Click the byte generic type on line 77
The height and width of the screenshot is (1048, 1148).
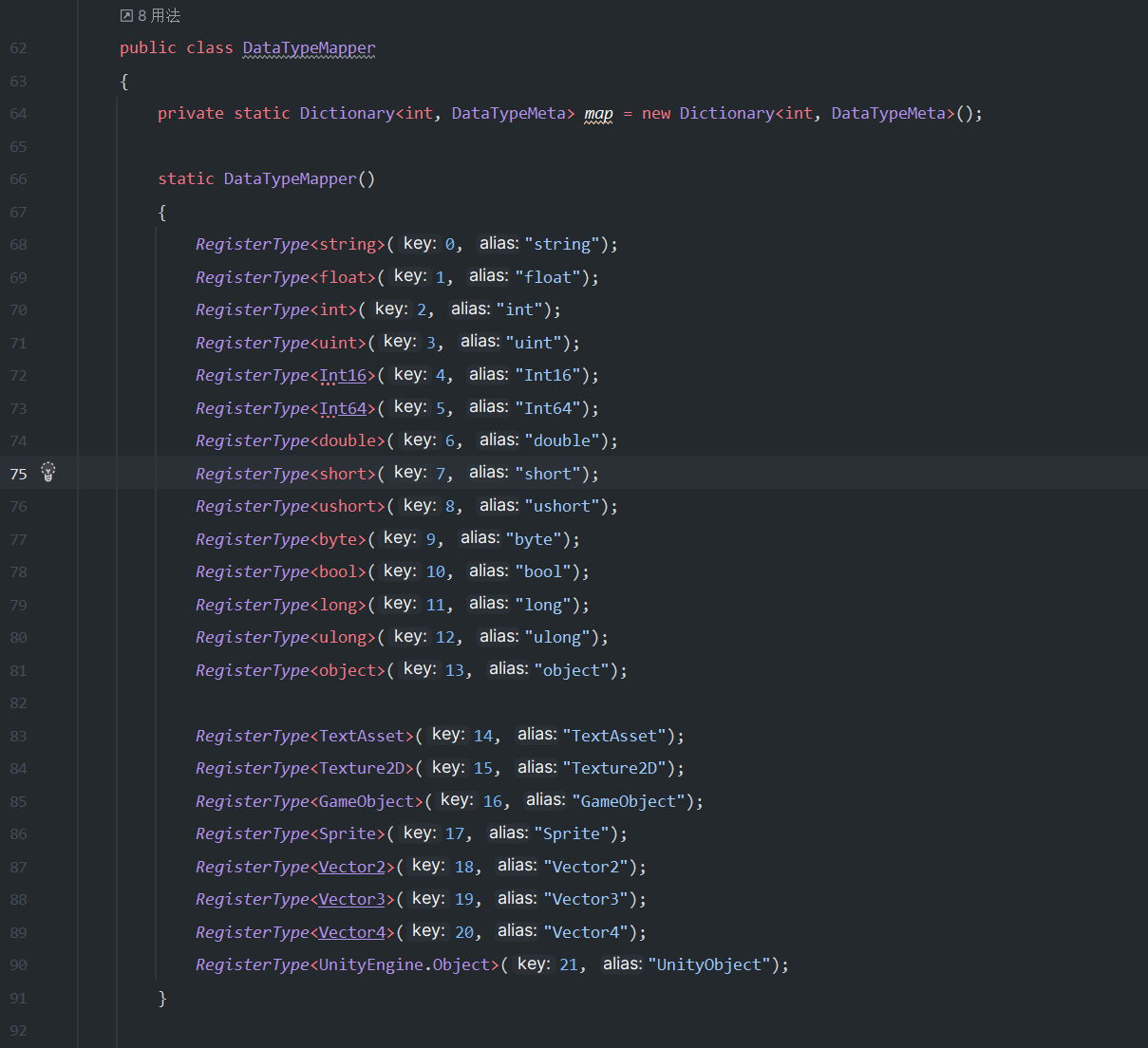coord(338,539)
